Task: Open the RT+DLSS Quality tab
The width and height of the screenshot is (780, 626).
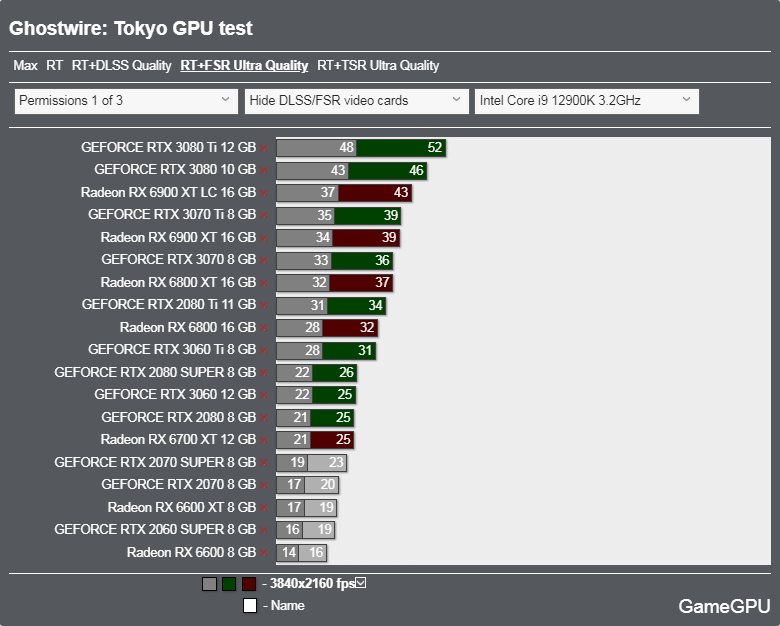Action: click(x=121, y=66)
